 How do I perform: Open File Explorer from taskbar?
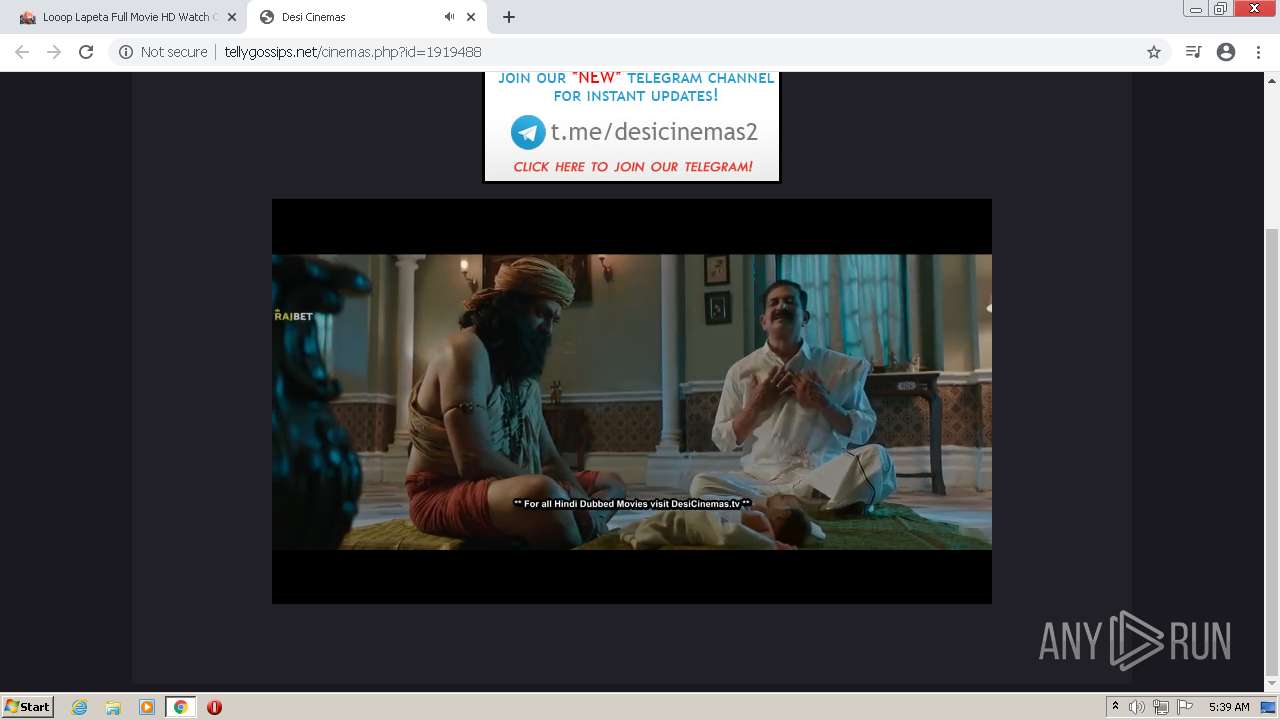click(113, 707)
